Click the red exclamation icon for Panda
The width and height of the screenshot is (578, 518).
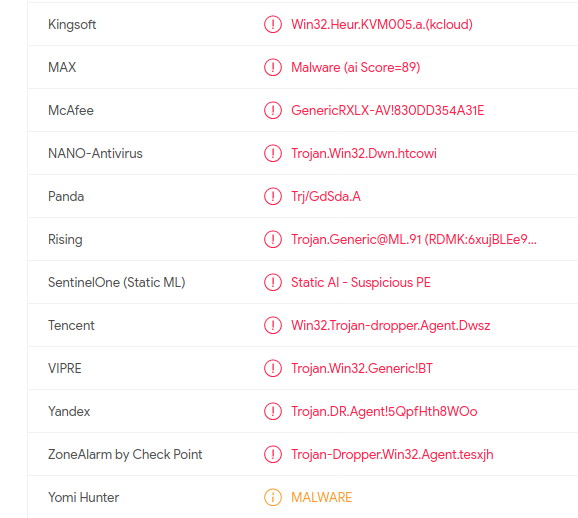tap(273, 197)
